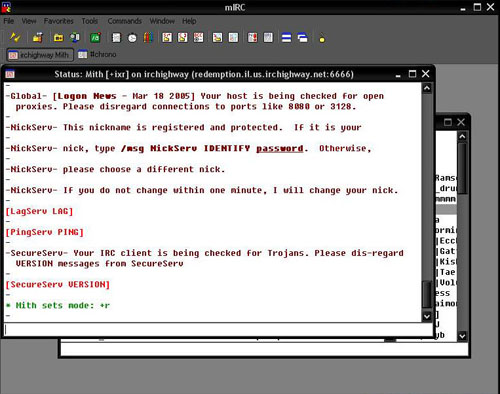Click the scroll-up arrow in Status window
500x394 pixels.
[x=427, y=88]
